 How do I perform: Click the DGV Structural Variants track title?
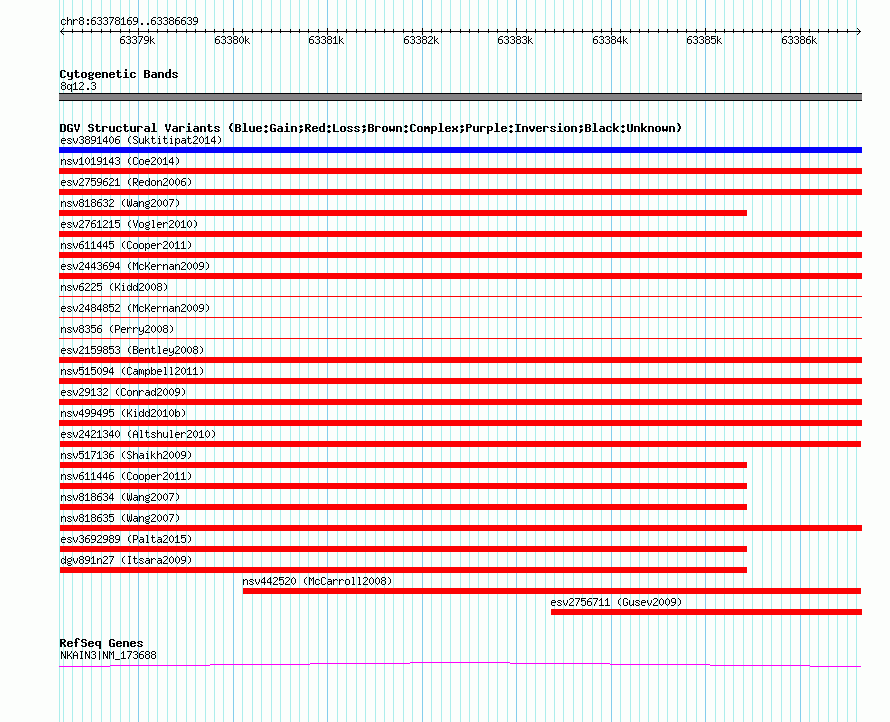click(x=370, y=128)
